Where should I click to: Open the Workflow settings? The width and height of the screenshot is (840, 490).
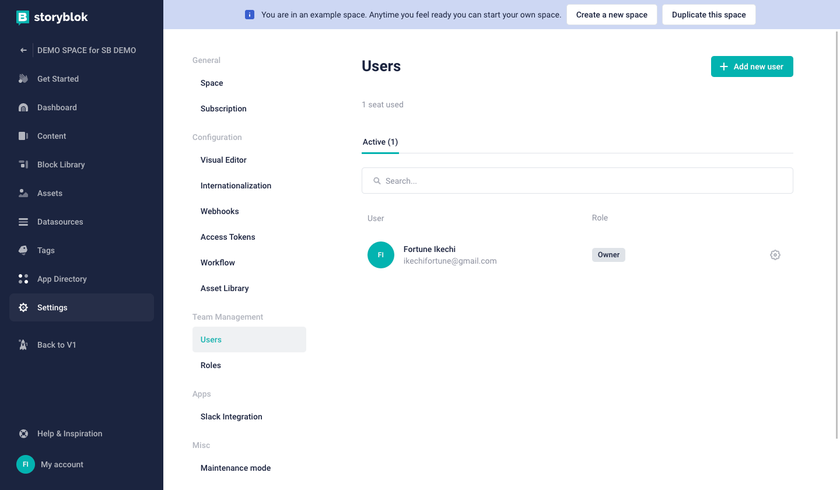pyautogui.click(x=218, y=263)
